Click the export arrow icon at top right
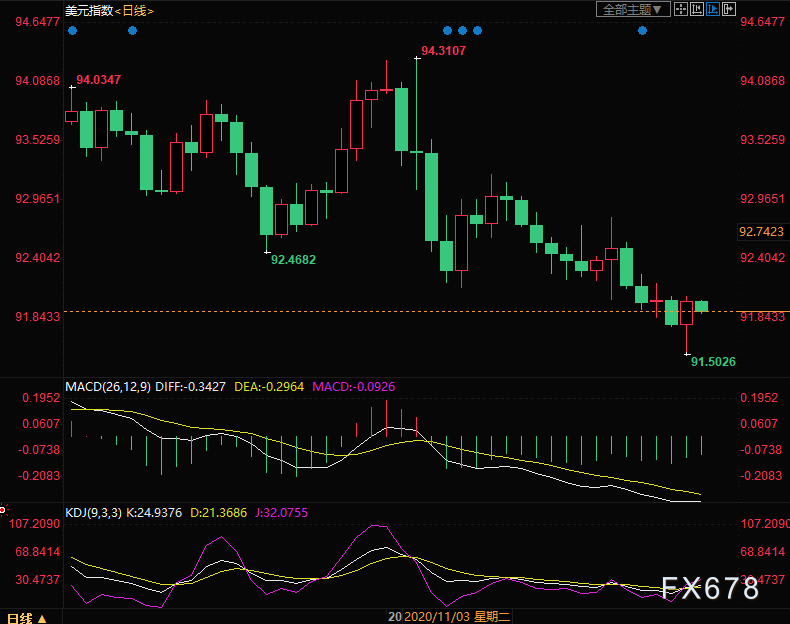Image resolution: width=790 pixels, height=624 pixels. tap(728, 9)
